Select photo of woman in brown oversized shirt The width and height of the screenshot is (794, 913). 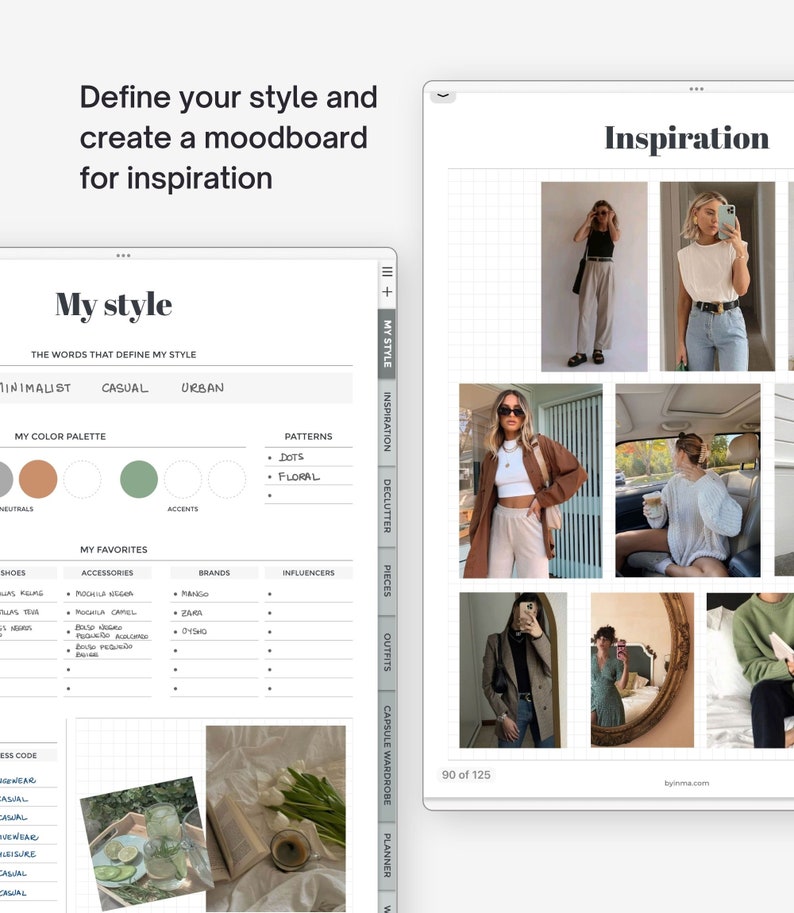(531, 481)
